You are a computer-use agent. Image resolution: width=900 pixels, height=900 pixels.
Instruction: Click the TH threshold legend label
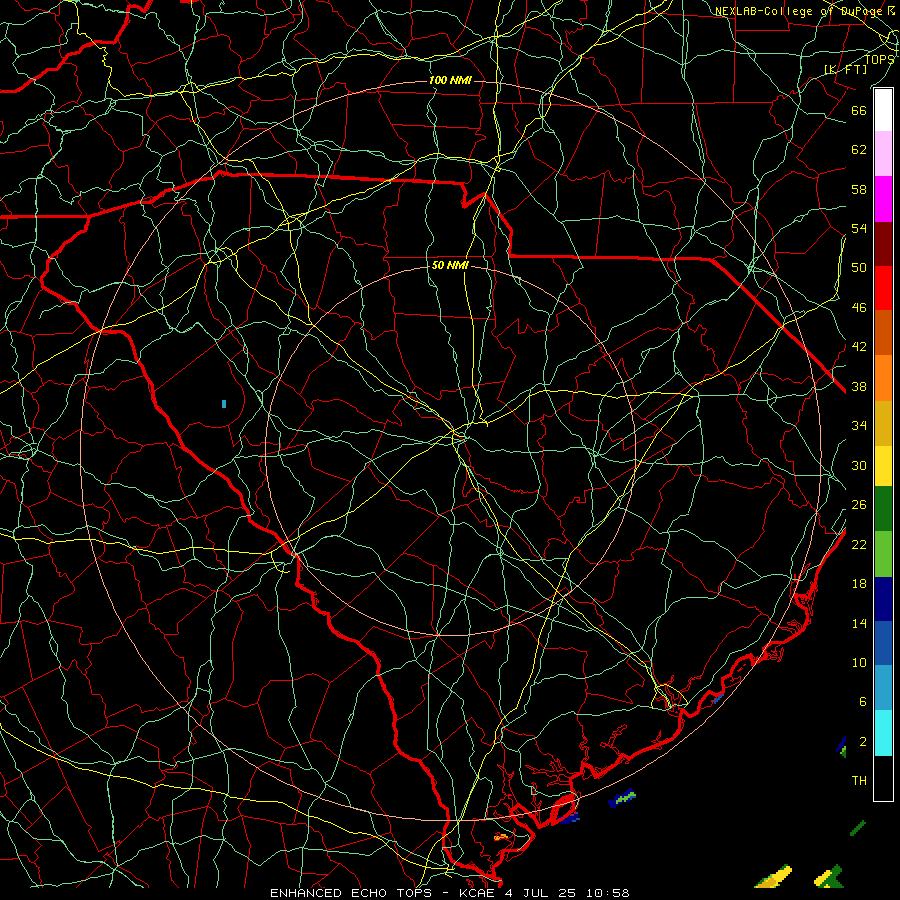pos(859,781)
